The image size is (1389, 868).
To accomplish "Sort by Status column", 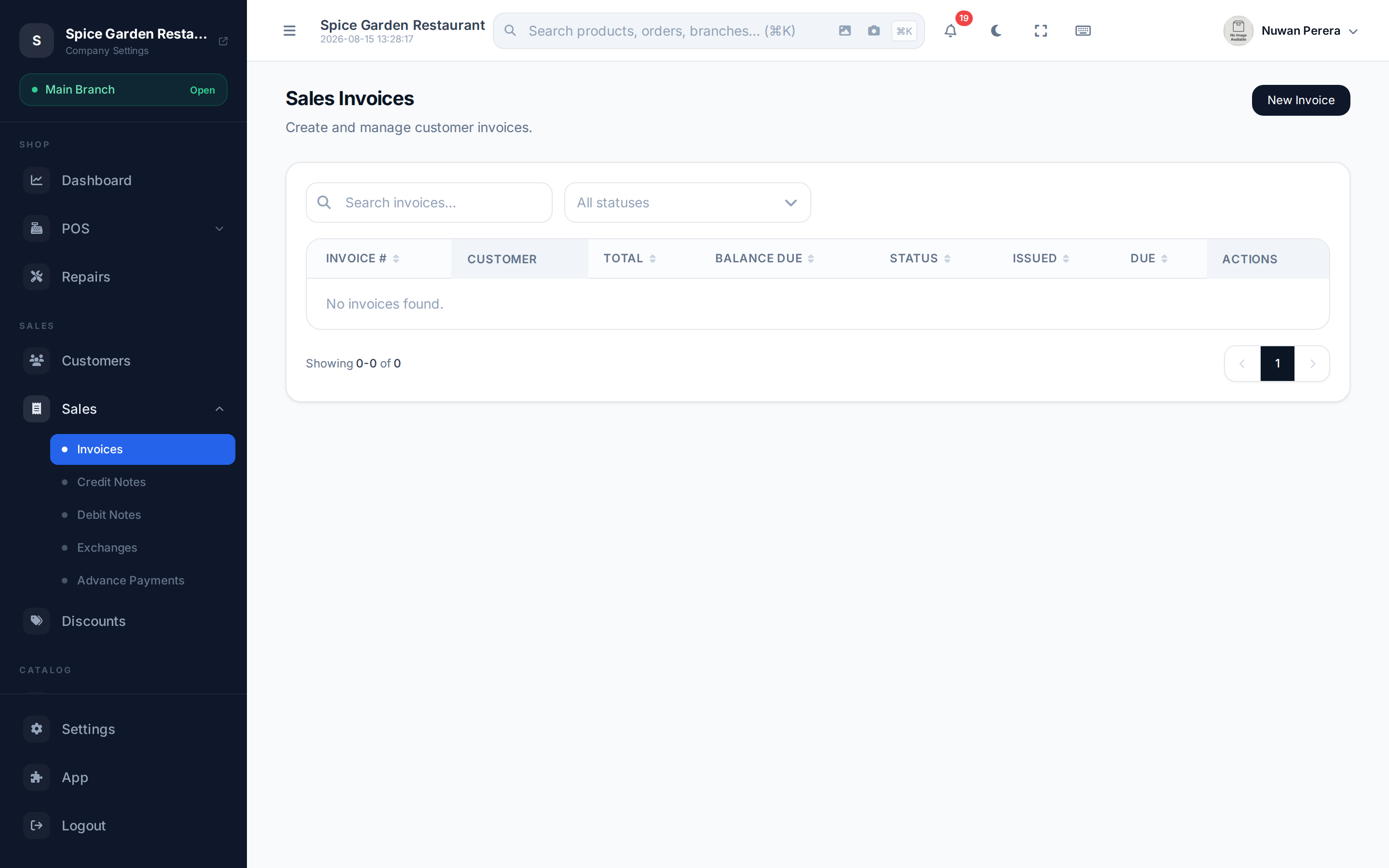I will (920, 258).
